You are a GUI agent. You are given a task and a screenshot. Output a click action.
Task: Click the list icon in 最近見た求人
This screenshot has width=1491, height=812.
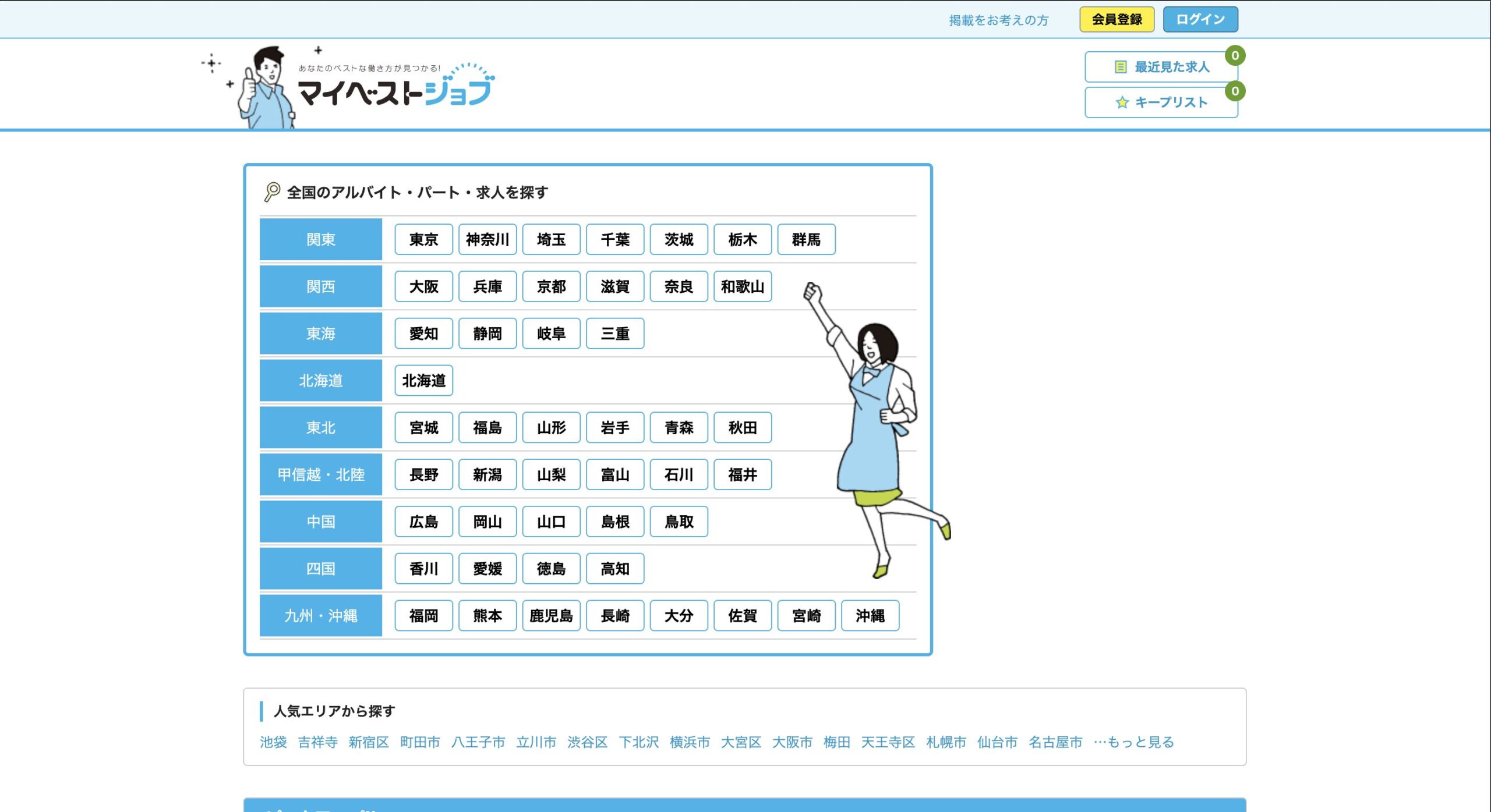tap(1120, 67)
